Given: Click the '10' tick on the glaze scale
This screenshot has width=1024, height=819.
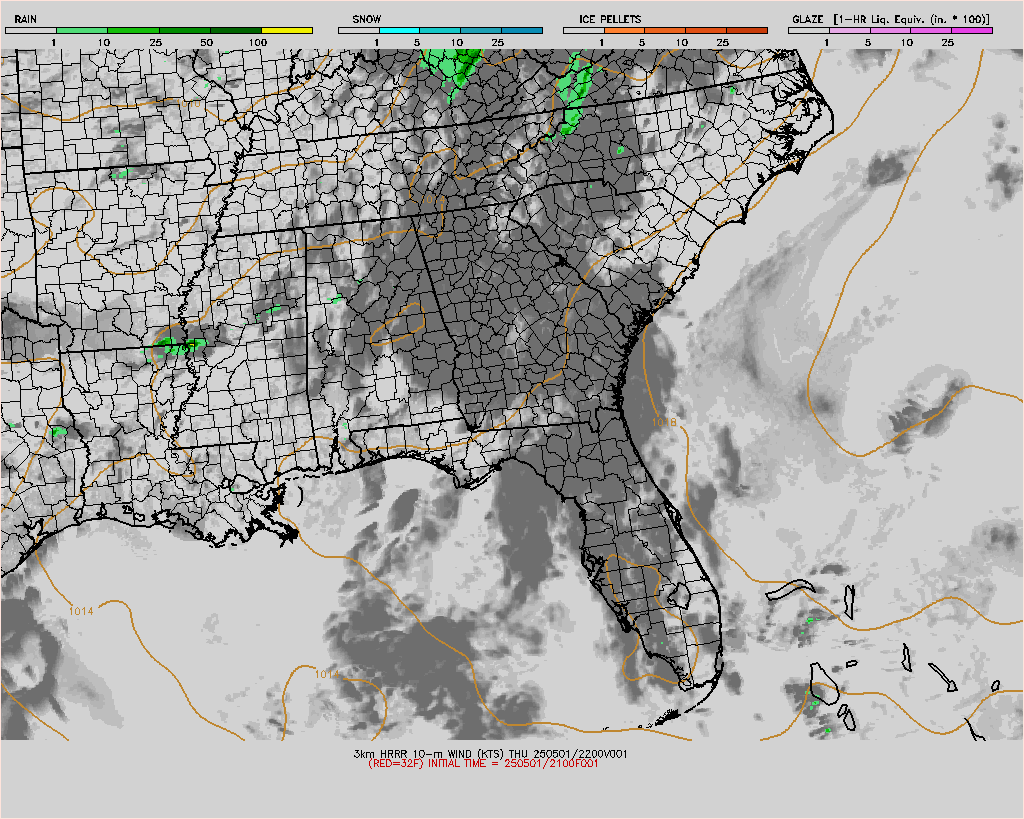Looking at the screenshot, I should 907,42.
